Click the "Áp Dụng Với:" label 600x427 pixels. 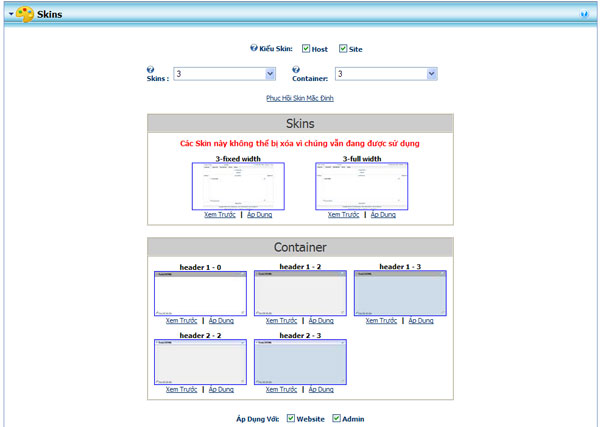pyautogui.click(x=258, y=419)
